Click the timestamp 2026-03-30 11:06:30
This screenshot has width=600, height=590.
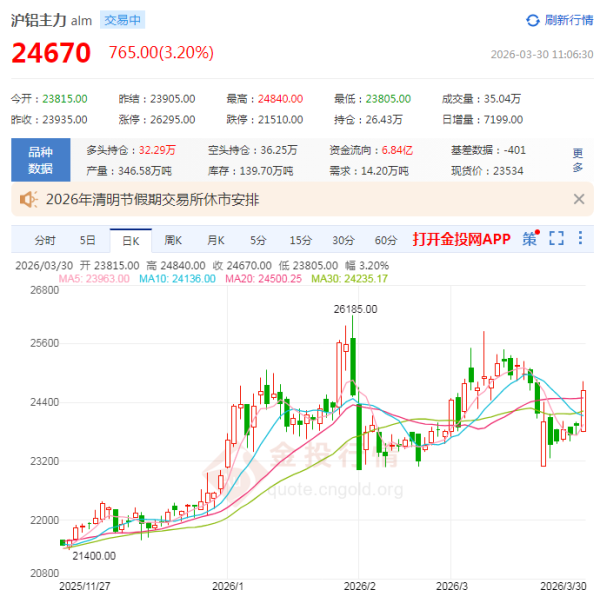coord(542,54)
